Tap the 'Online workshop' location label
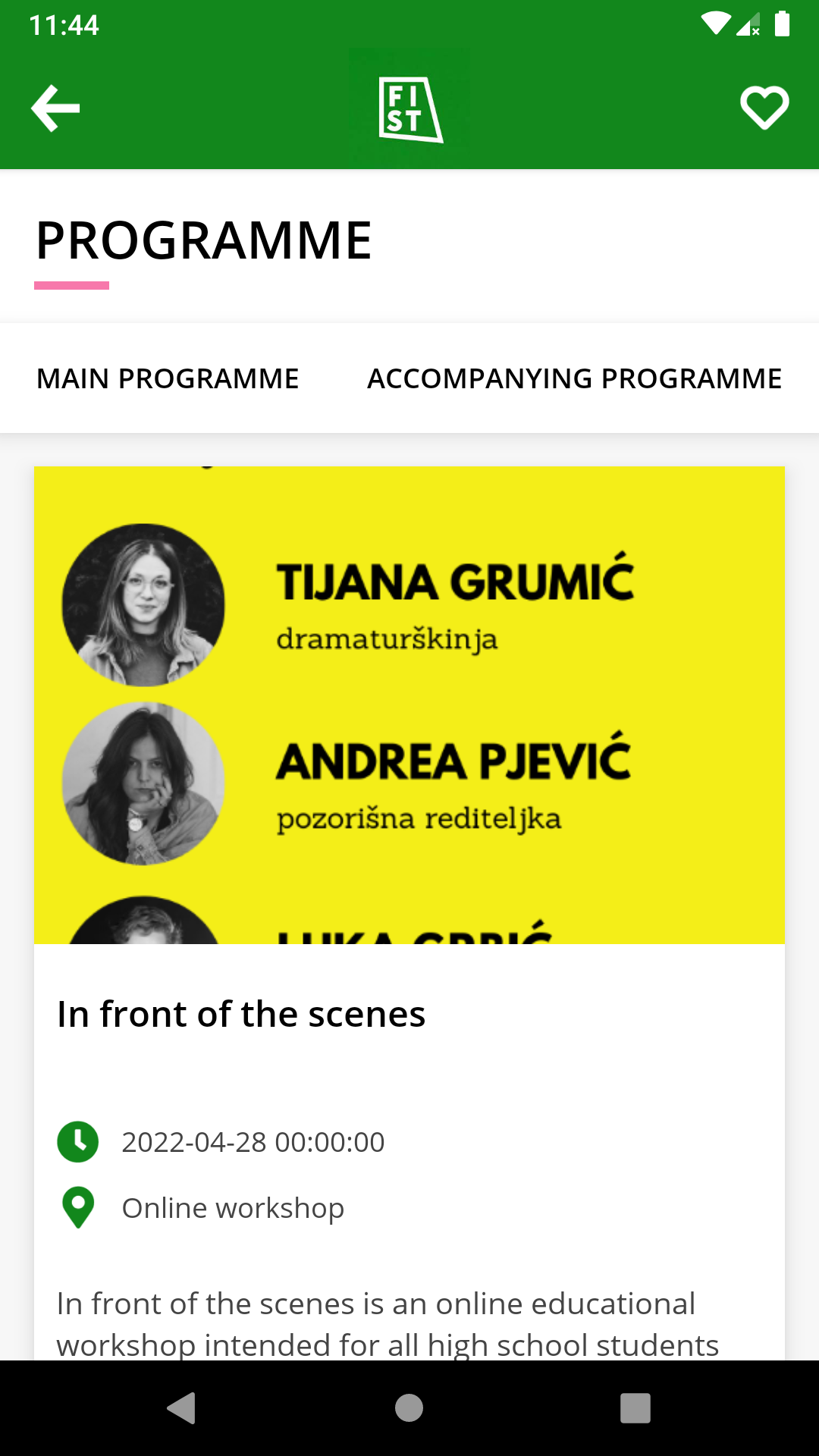Viewport: 819px width, 1456px height. pyautogui.click(x=233, y=1208)
